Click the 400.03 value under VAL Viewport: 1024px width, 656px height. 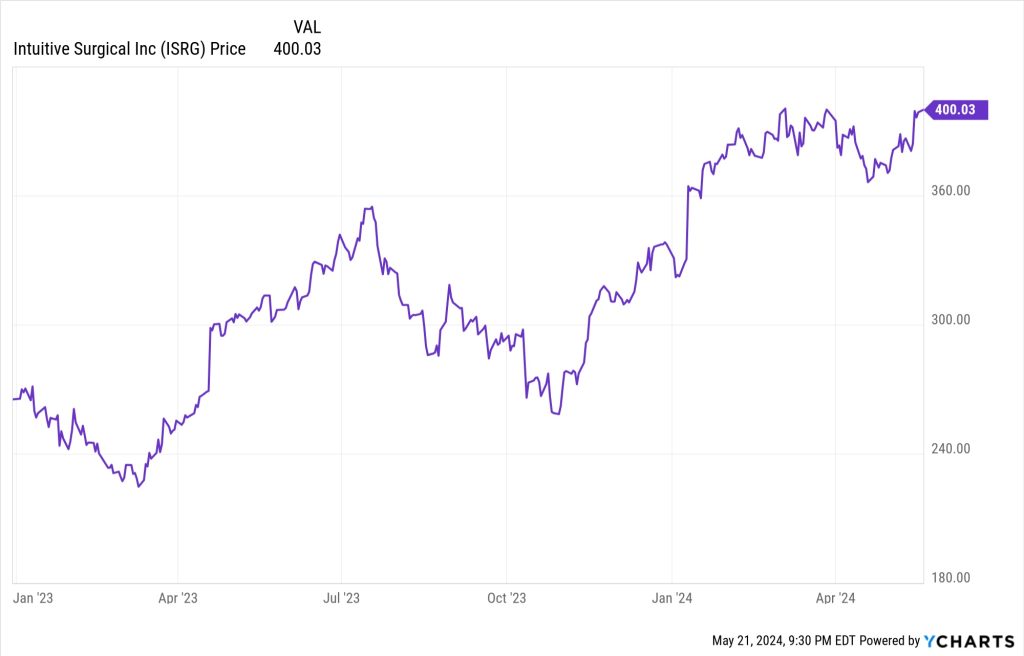(297, 48)
